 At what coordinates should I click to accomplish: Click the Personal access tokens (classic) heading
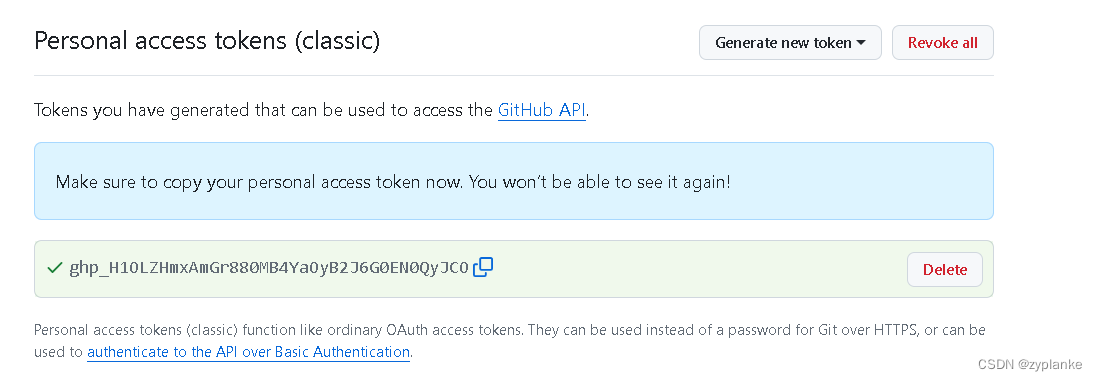tap(207, 41)
